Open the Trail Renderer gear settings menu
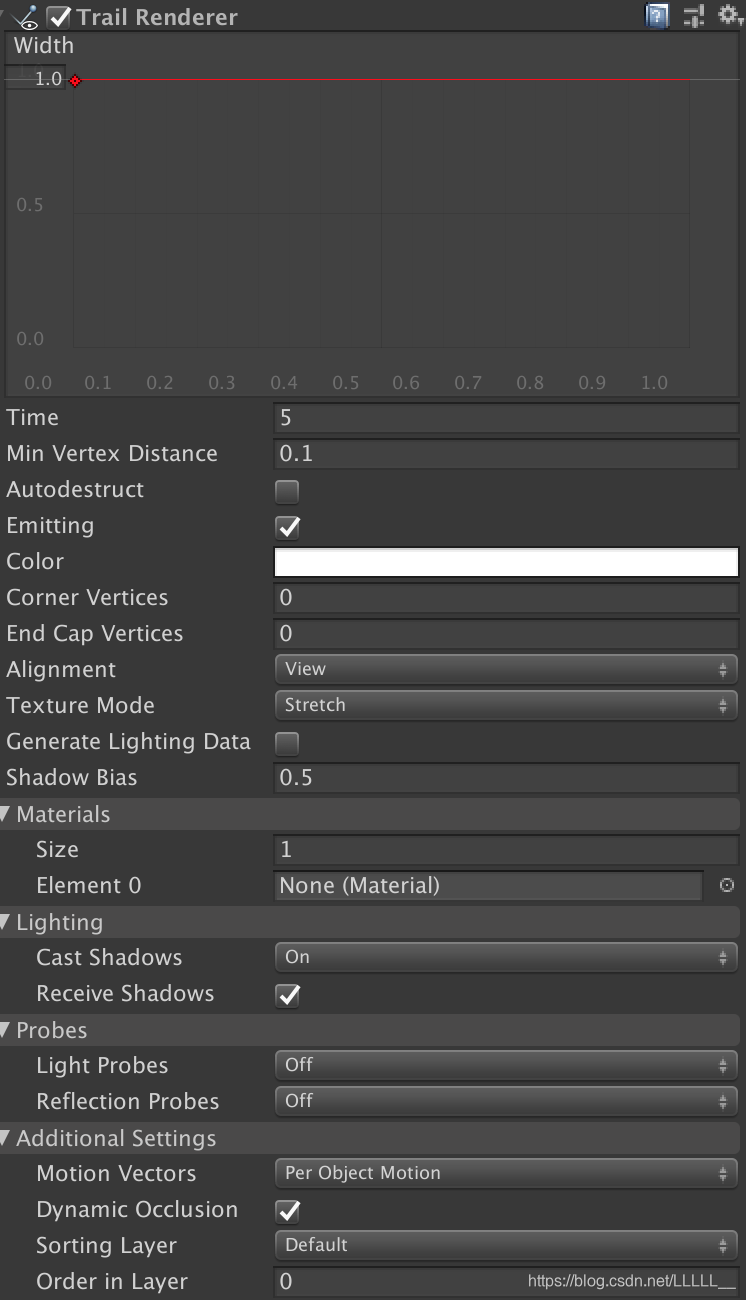 point(730,15)
